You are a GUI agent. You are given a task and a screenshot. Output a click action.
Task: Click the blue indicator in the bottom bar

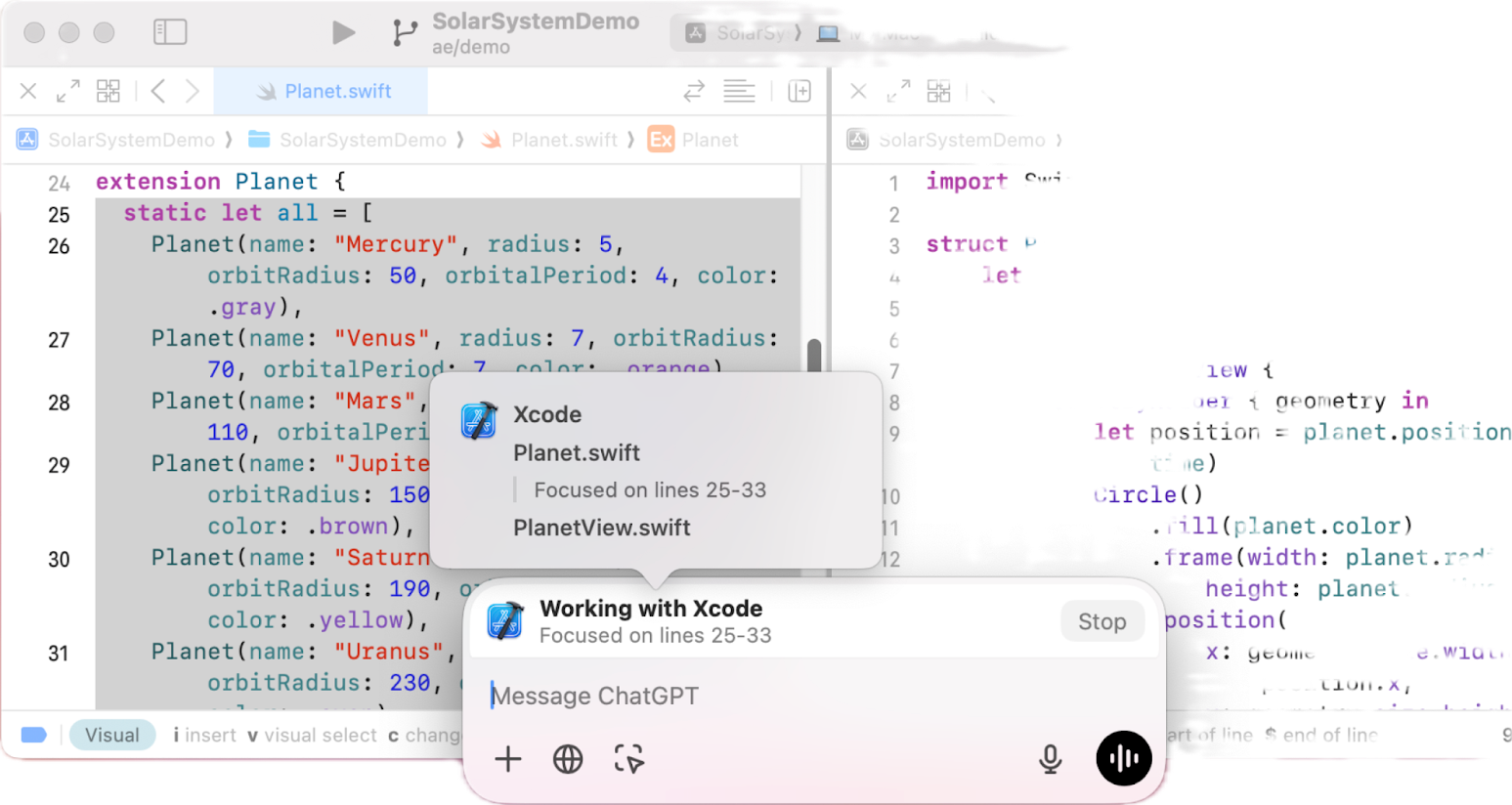click(34, 735)
